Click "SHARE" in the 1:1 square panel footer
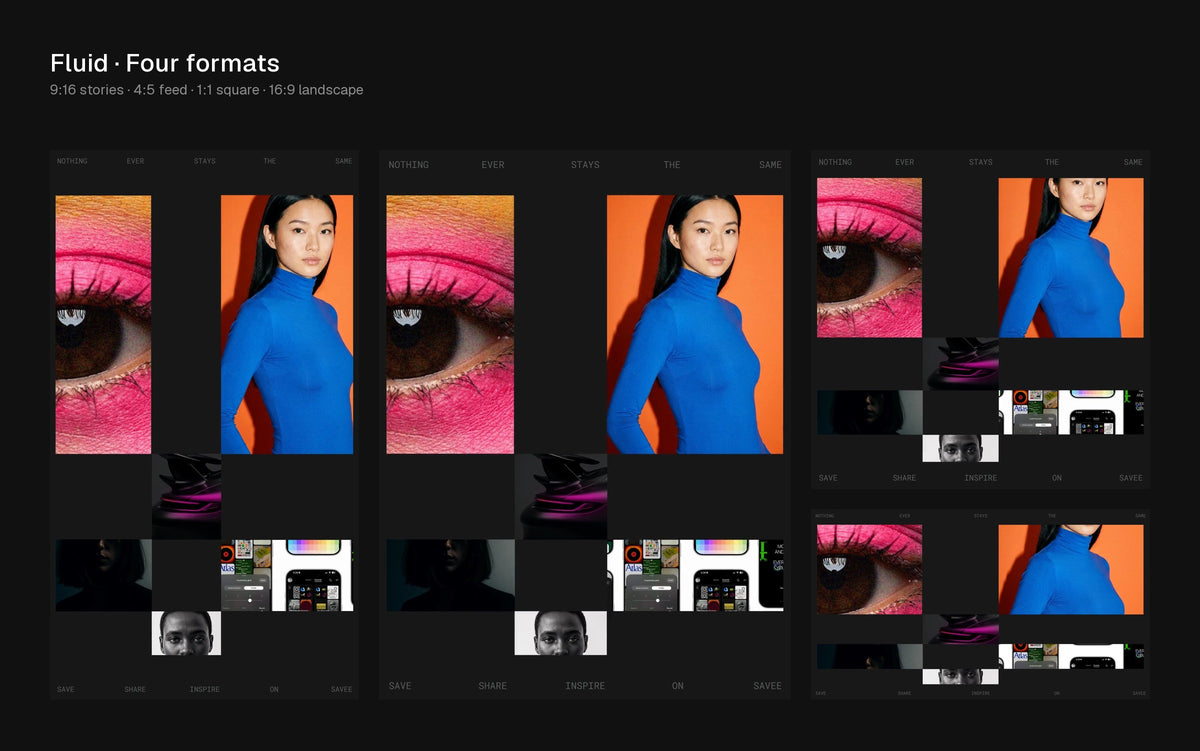Screen dimensions: 1200x751 [x=904, y=478]
